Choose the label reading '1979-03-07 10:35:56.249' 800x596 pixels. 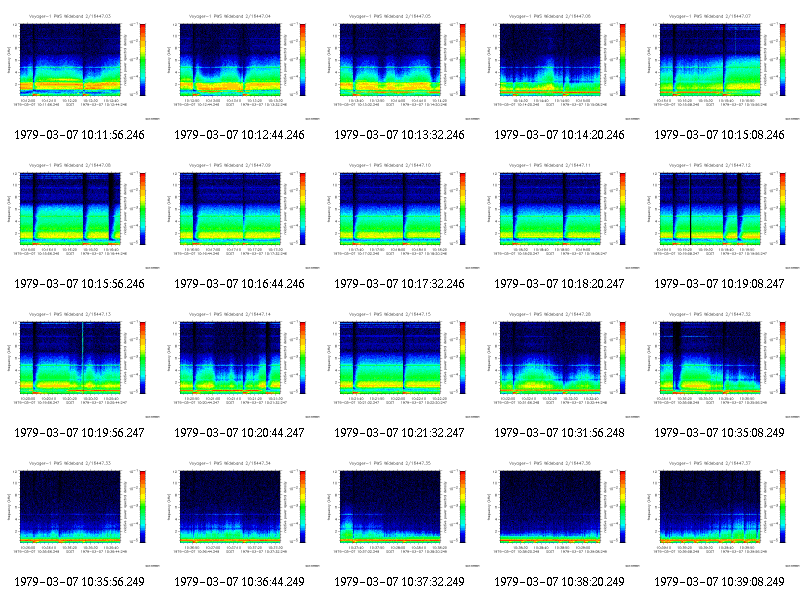80,582
